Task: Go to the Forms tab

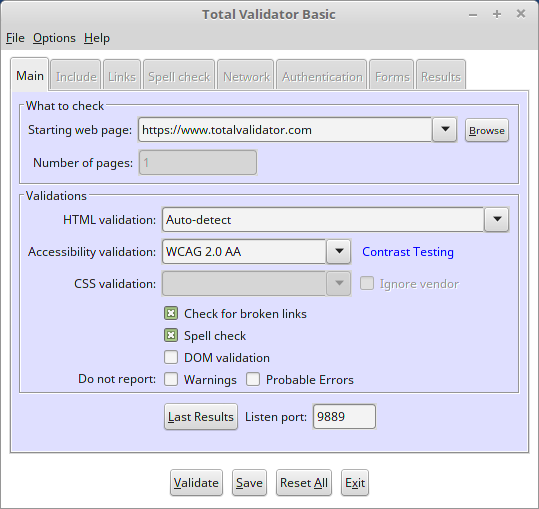Action: tap(392, 76)
